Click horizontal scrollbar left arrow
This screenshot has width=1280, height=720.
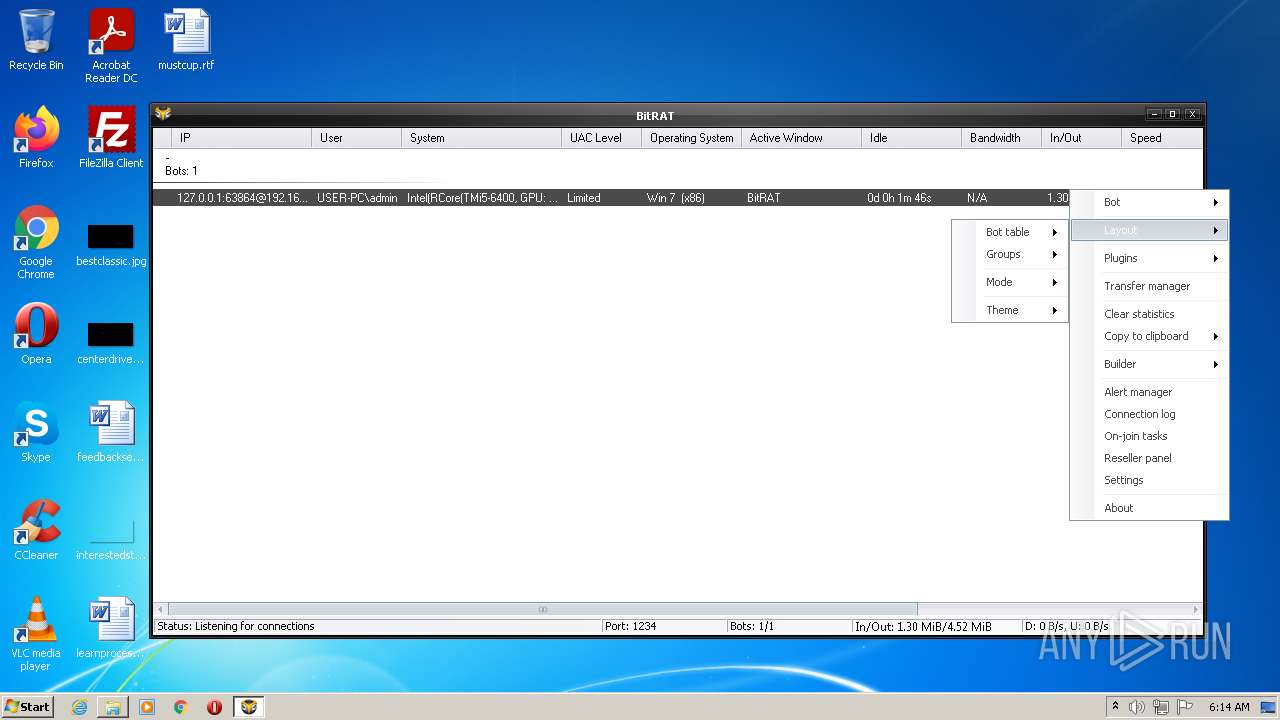pos(161,609)
